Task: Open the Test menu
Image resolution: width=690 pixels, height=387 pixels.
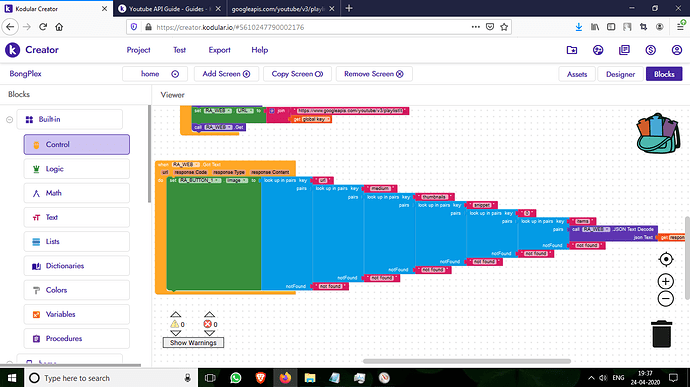Action: 179,50
